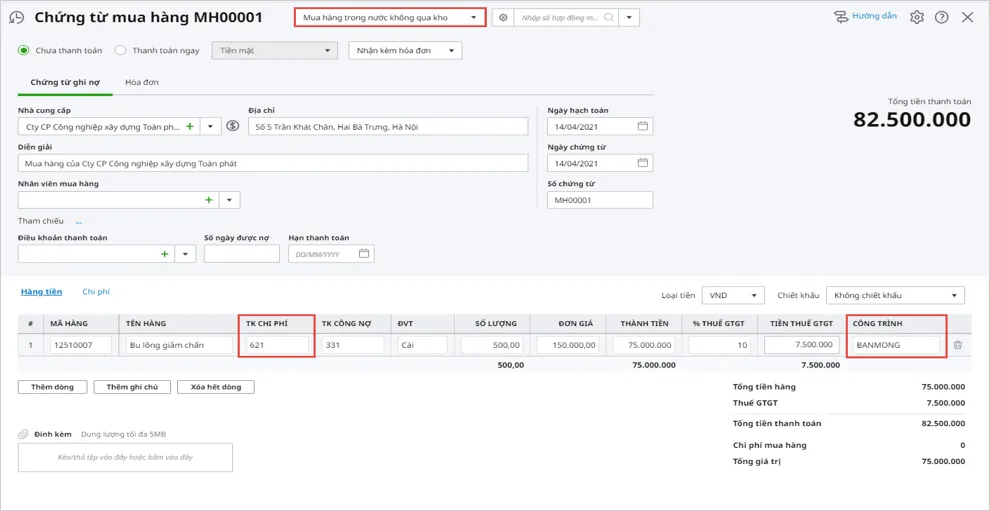Screen dimensions: 990x511
Task: Click the contract search magnifier icon
Action: (608, 18)
